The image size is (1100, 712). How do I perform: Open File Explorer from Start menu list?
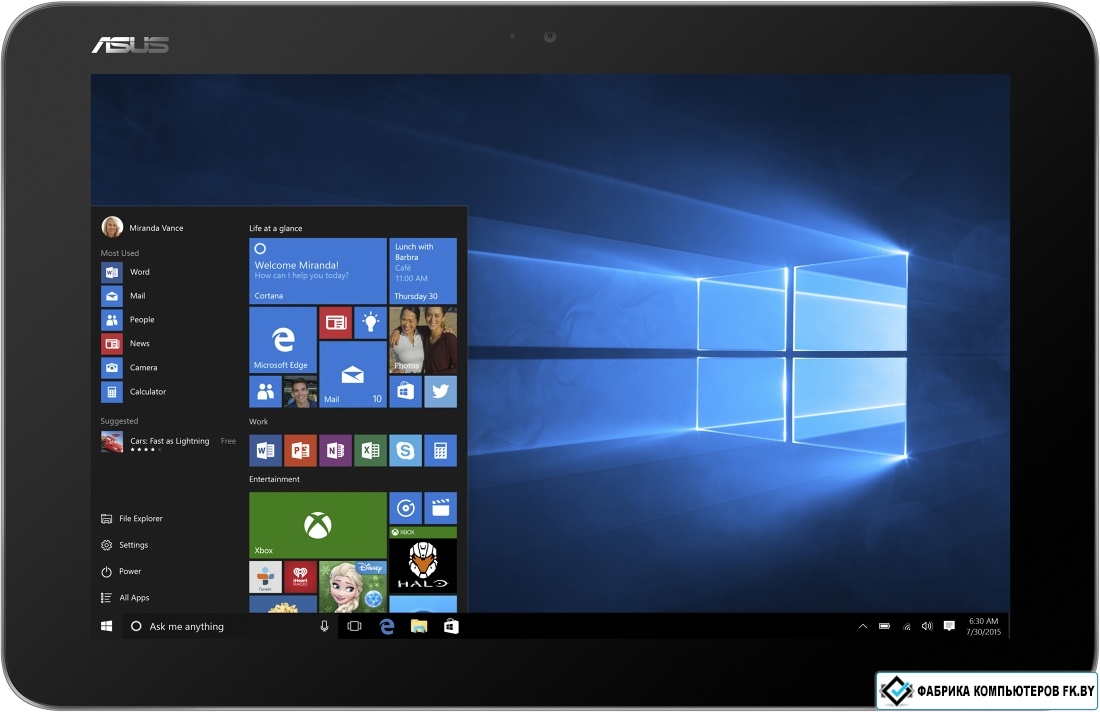tap(132, 518)
